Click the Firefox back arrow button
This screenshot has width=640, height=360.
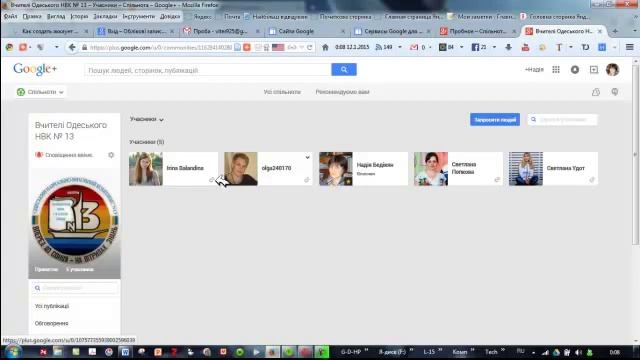click(x=72, y=47)
